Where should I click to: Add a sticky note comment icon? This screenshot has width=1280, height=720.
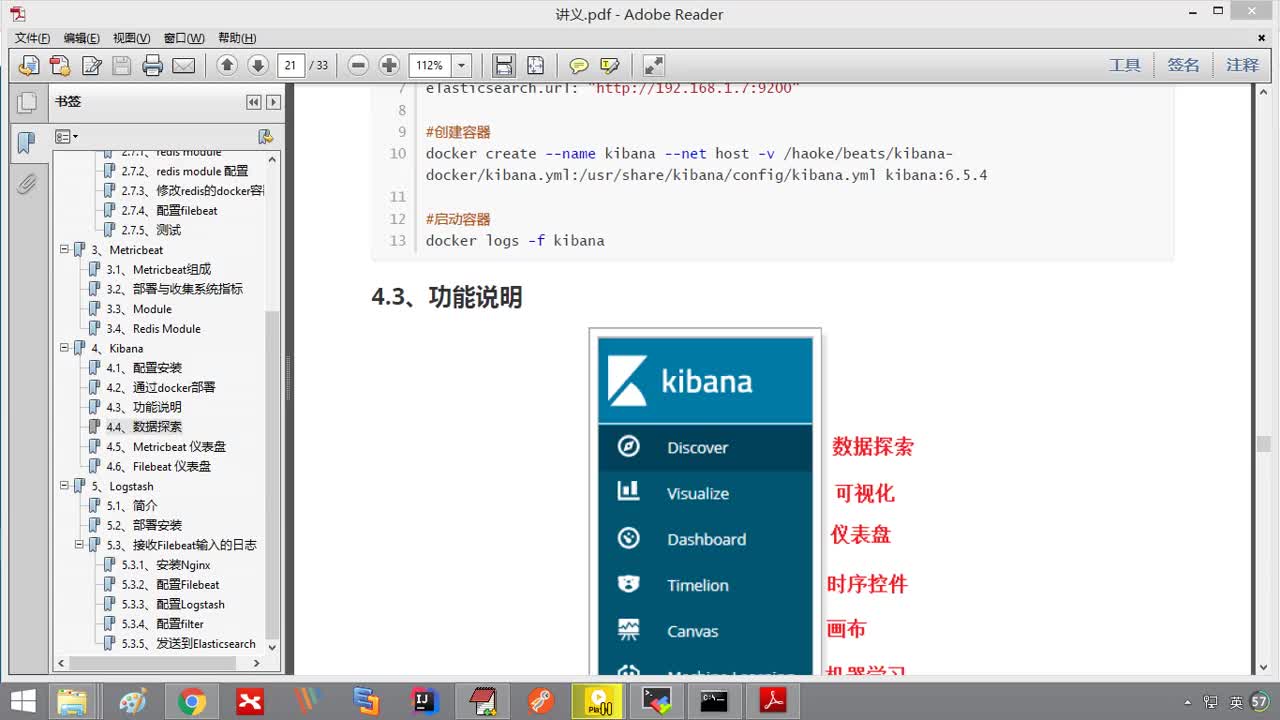point(579,66)
